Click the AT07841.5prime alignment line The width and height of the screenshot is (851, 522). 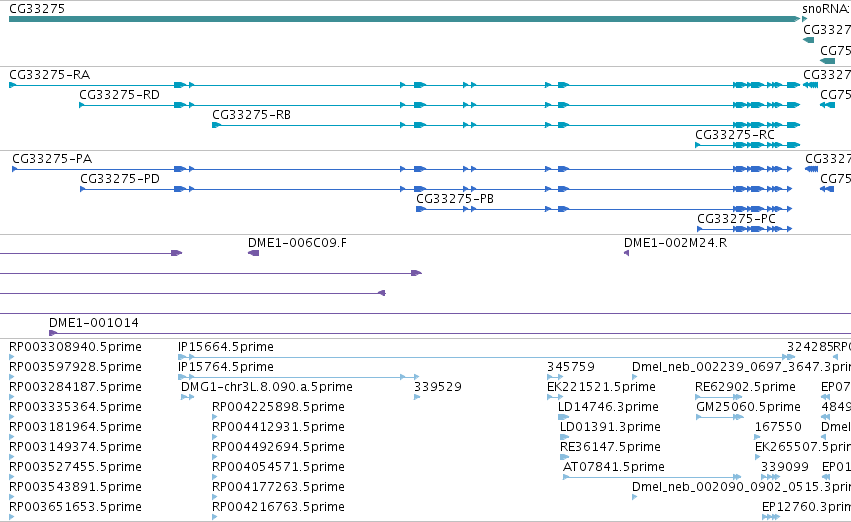652,477
